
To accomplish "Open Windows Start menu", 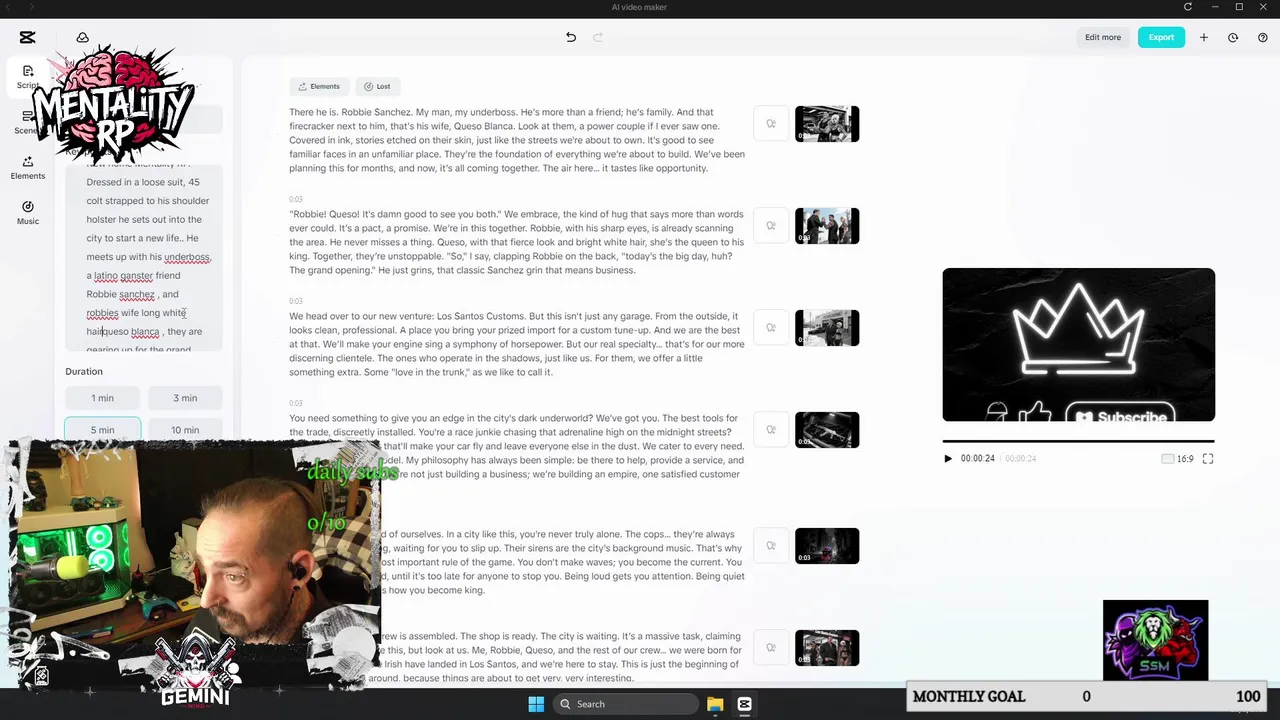I will pos(536,704).
